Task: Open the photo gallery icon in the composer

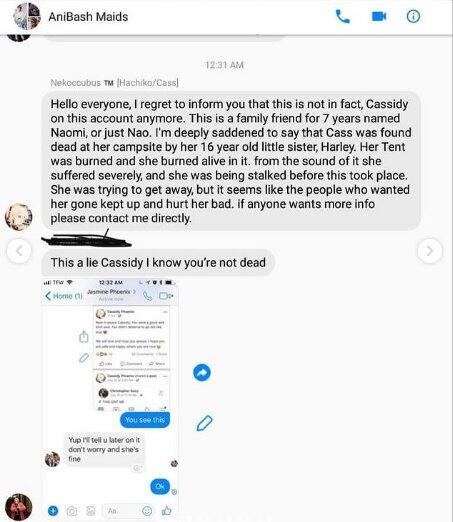Action: tap(90, 511)
